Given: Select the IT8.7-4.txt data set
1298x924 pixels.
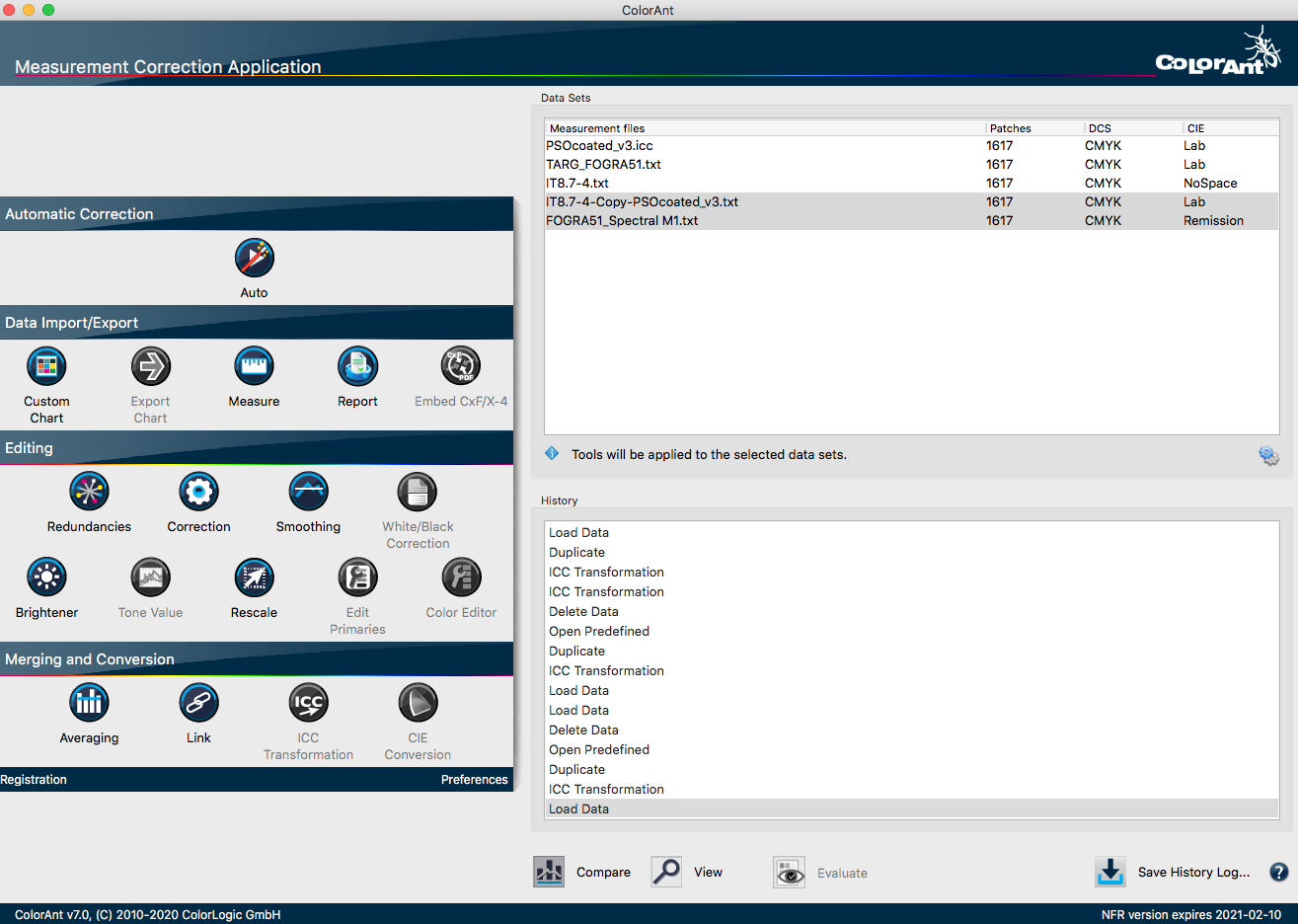Looking at the screenshot, I should (911, 184).
